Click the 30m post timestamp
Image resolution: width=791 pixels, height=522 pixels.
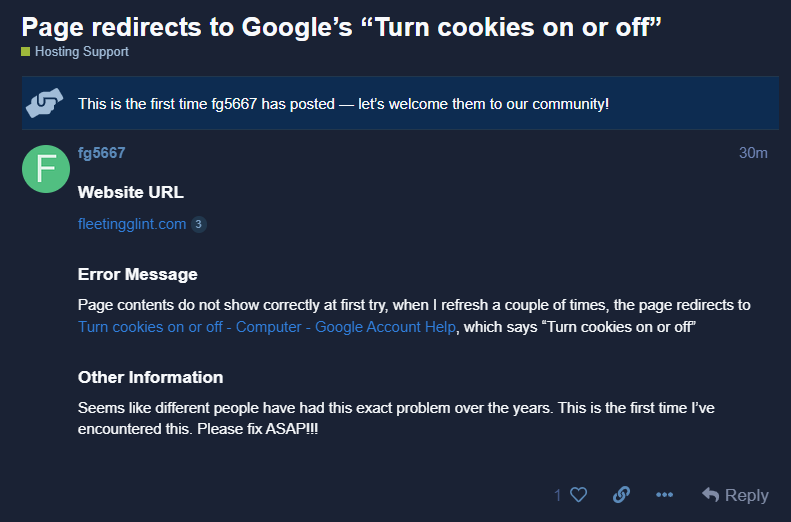[753, 153]
